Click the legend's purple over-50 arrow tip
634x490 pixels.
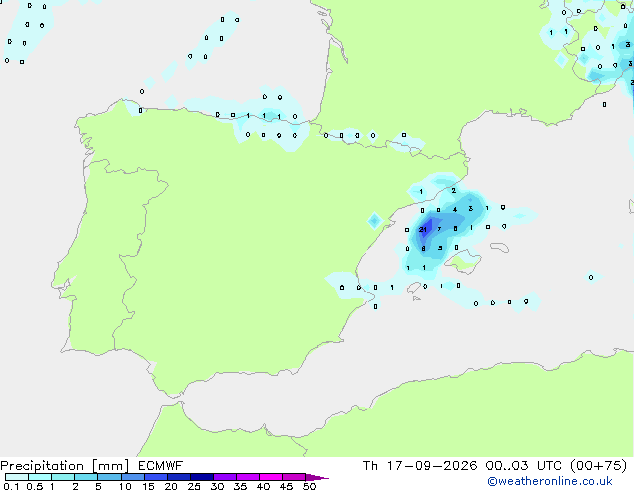coord(317,477)
